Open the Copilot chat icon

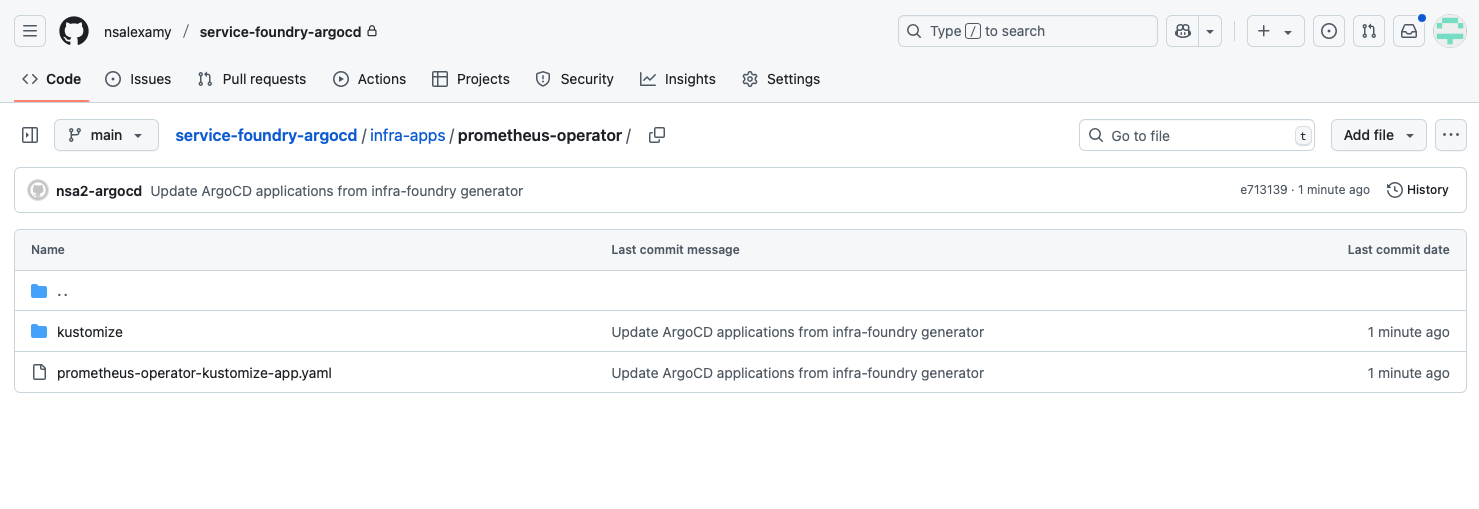click(x=1183, y=31)
